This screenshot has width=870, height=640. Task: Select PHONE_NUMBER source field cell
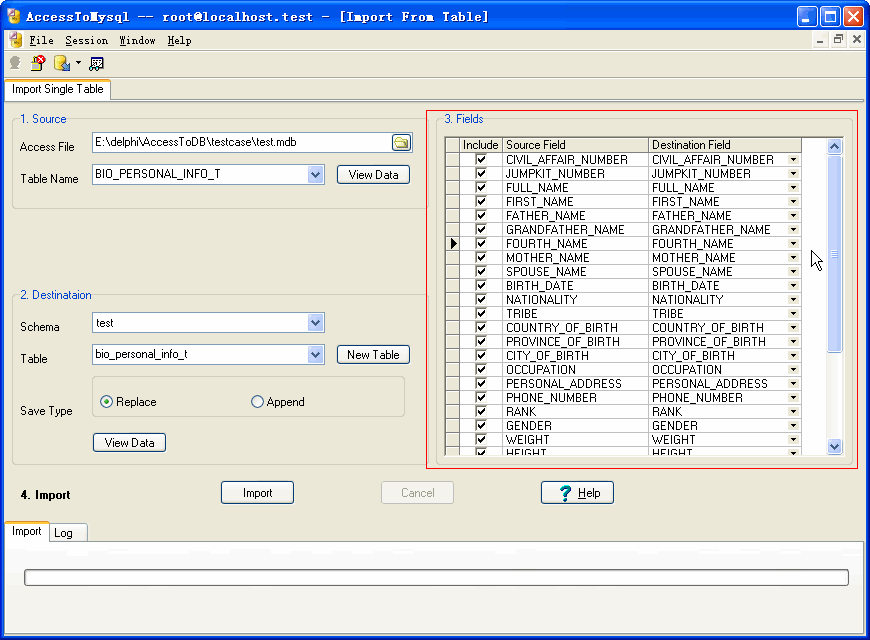[x=575, y=397]
